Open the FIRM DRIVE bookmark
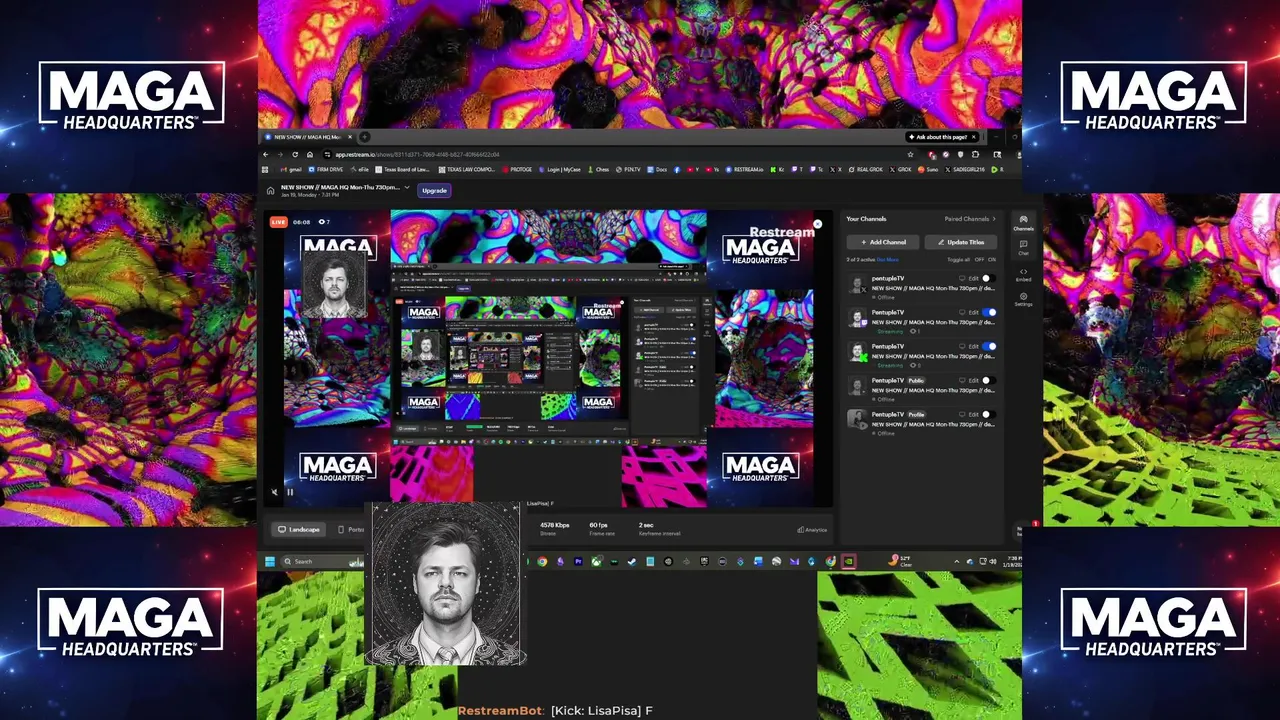This screenshot has width=1280, height=720. 324,169
